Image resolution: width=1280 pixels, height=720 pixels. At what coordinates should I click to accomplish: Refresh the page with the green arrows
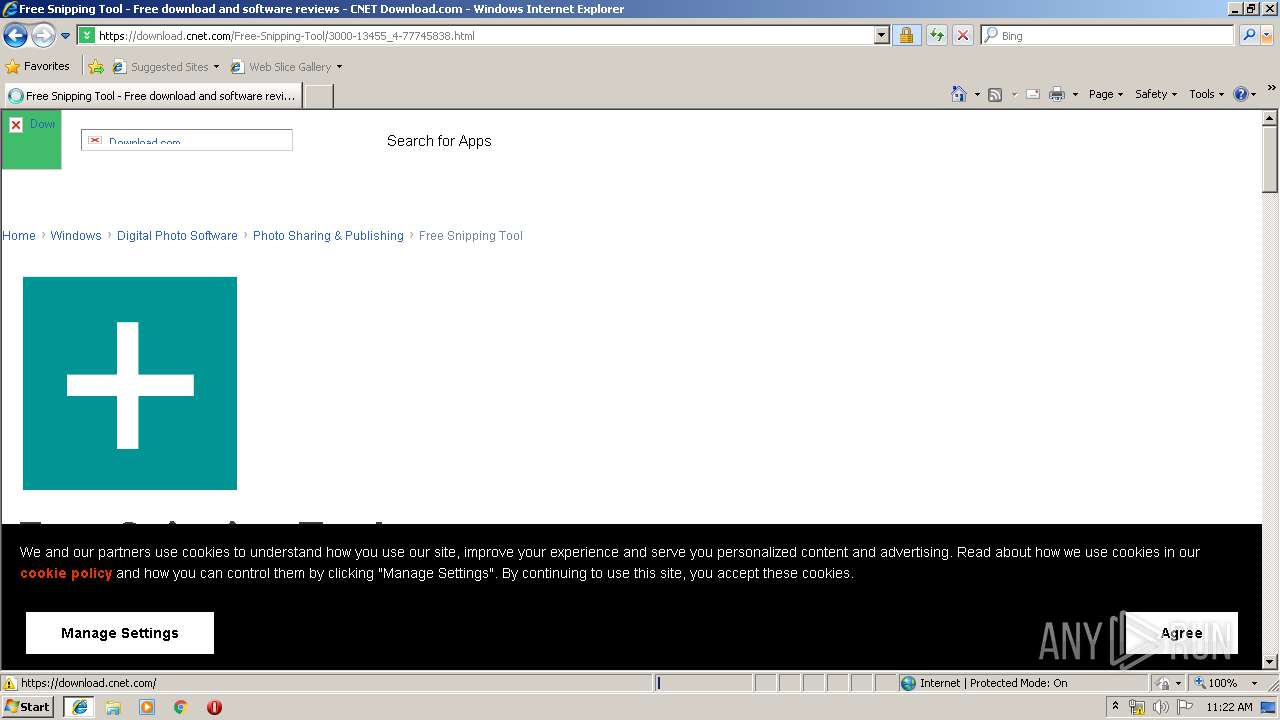point(937,35)
